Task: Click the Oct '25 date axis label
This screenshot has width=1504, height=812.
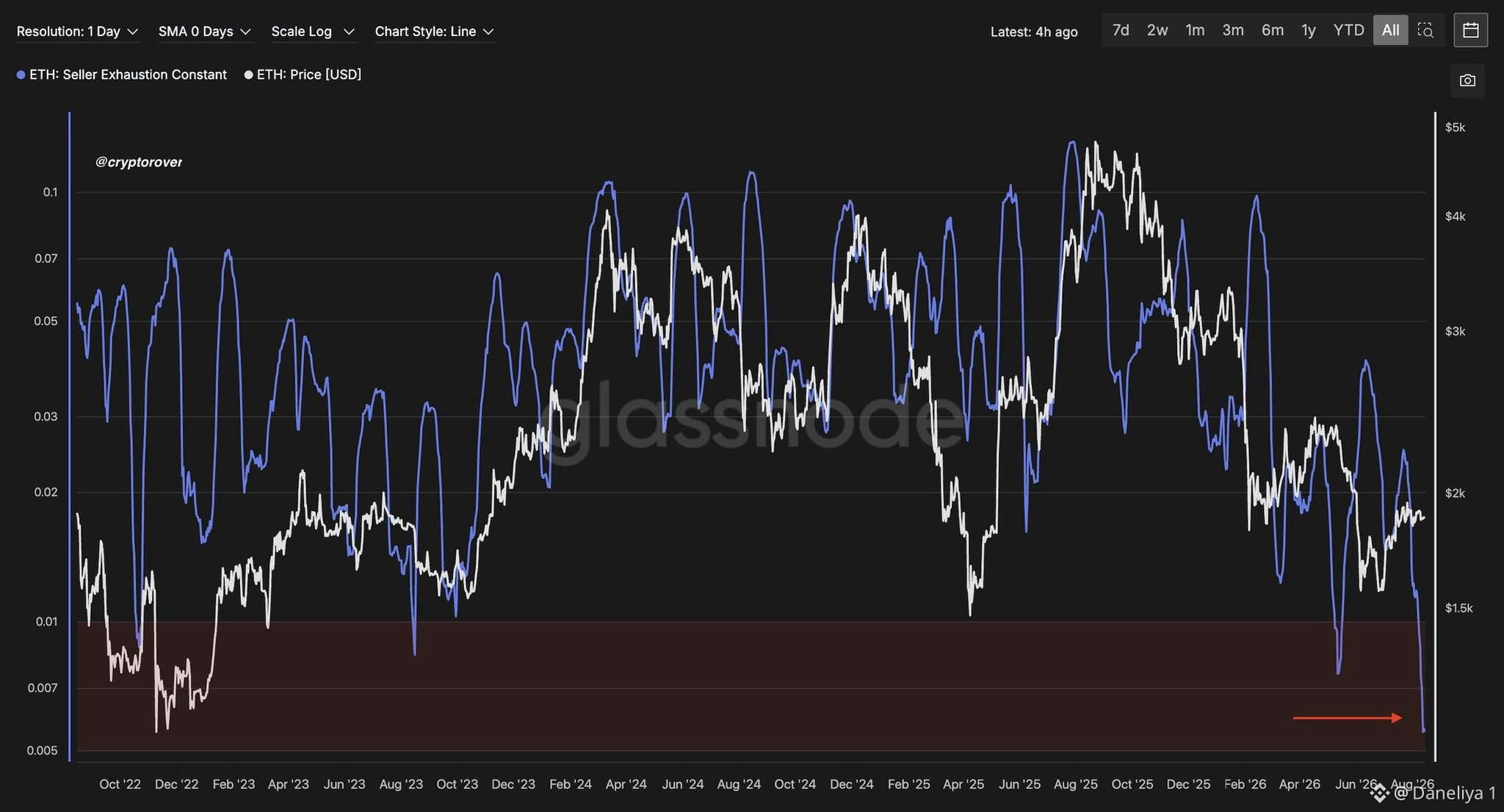Action: 1132,784
